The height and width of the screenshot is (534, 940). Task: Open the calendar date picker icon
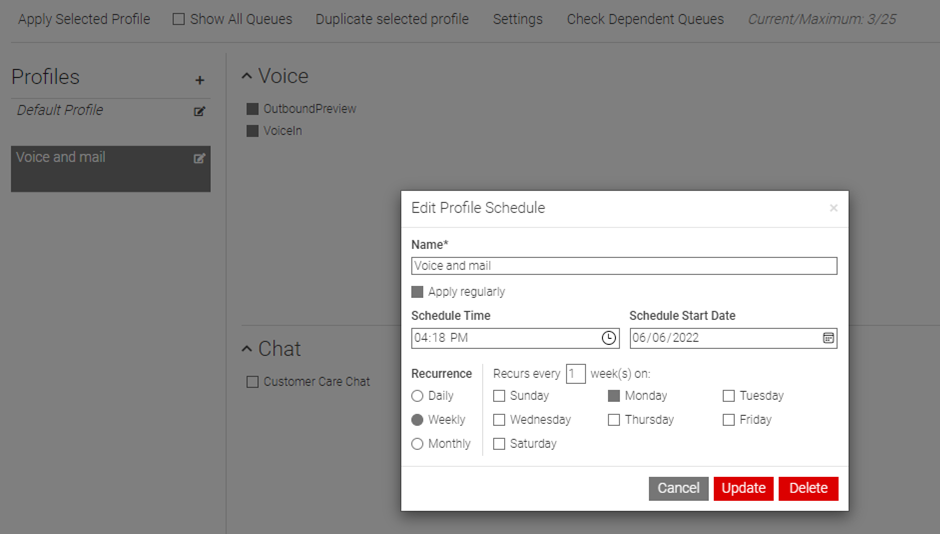point(828,338)
